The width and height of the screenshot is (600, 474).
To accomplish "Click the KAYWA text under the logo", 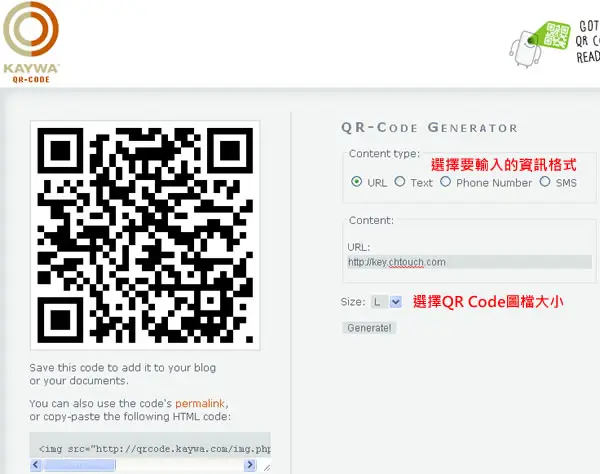I will coord(31,69).
